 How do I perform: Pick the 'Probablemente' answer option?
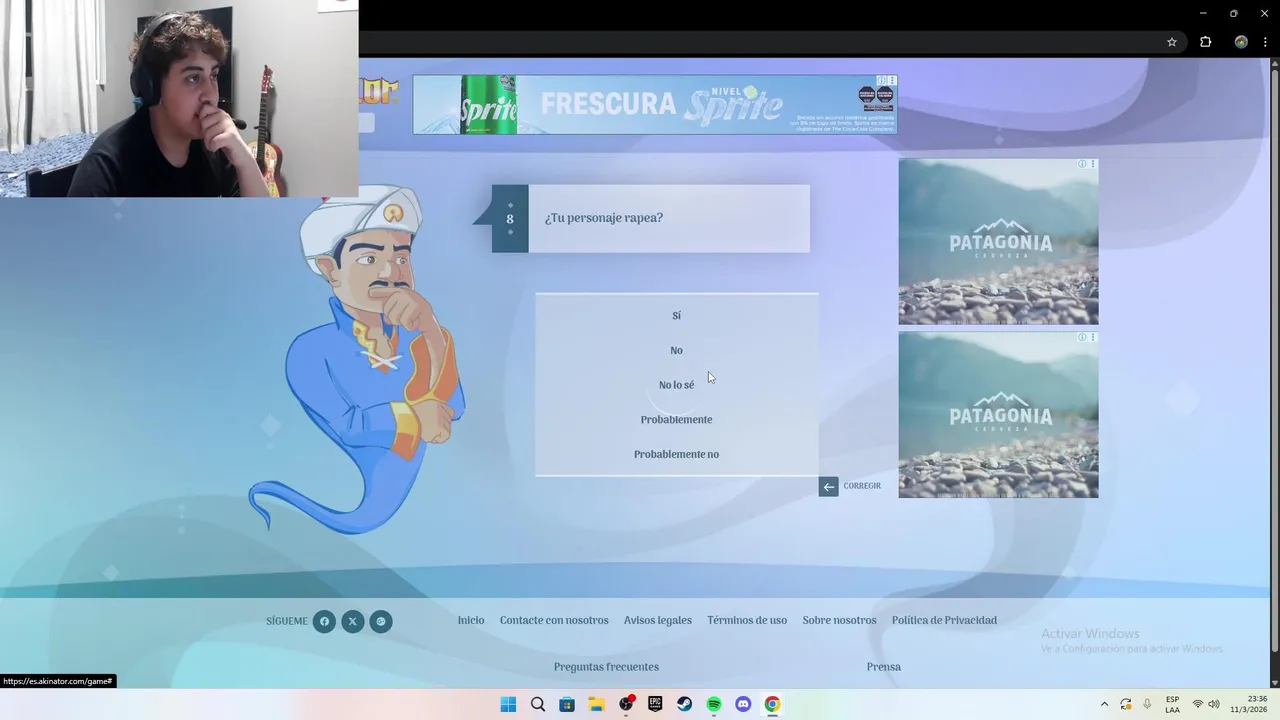pyautogui.click(x=676, y=419)
